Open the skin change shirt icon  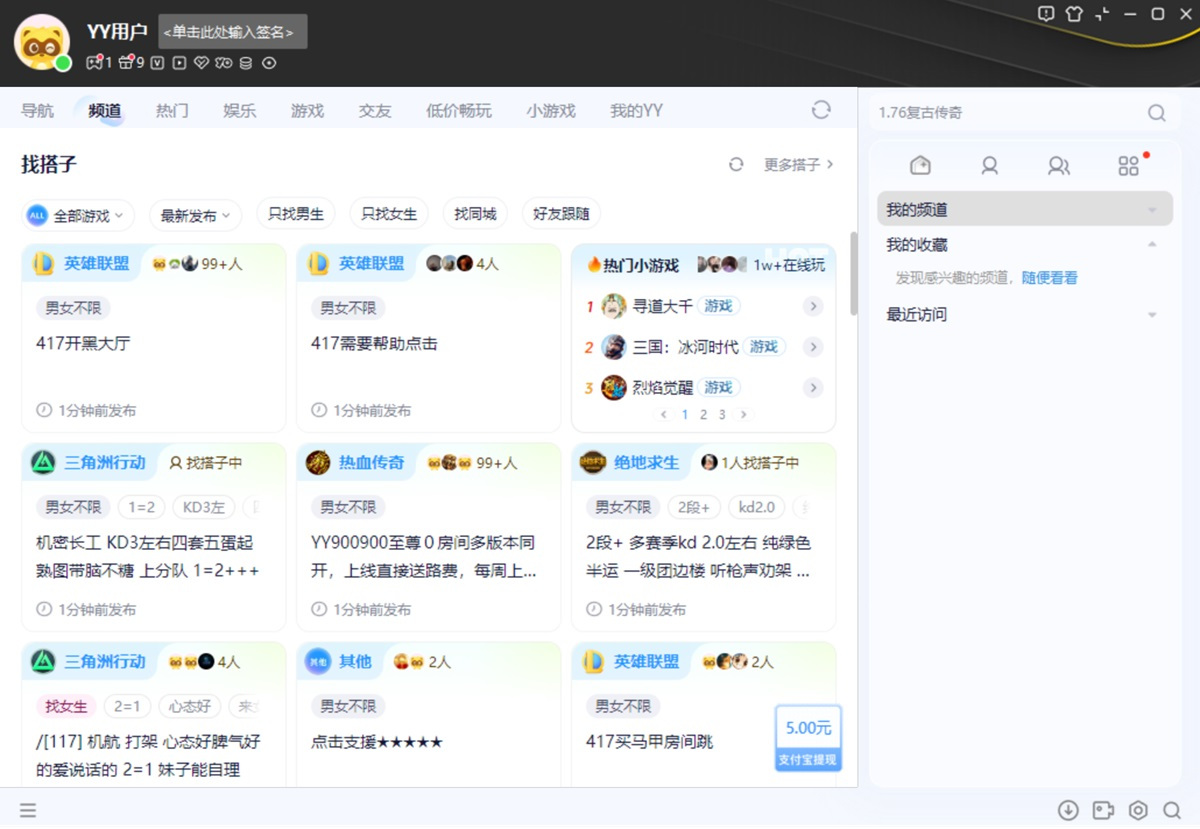[1074, 14]
